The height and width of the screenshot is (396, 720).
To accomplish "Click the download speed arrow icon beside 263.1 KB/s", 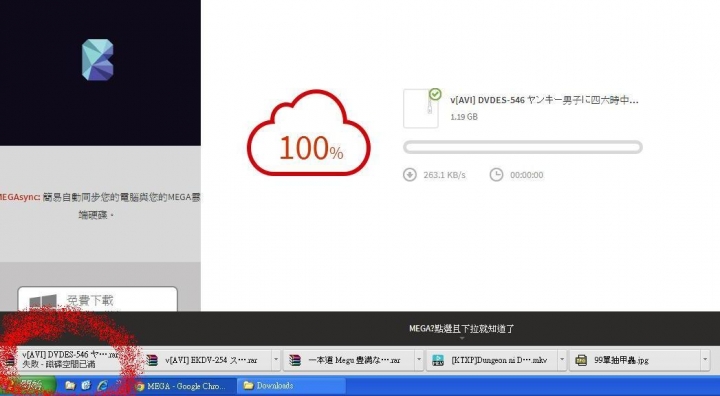I will [x=410, y=175].
